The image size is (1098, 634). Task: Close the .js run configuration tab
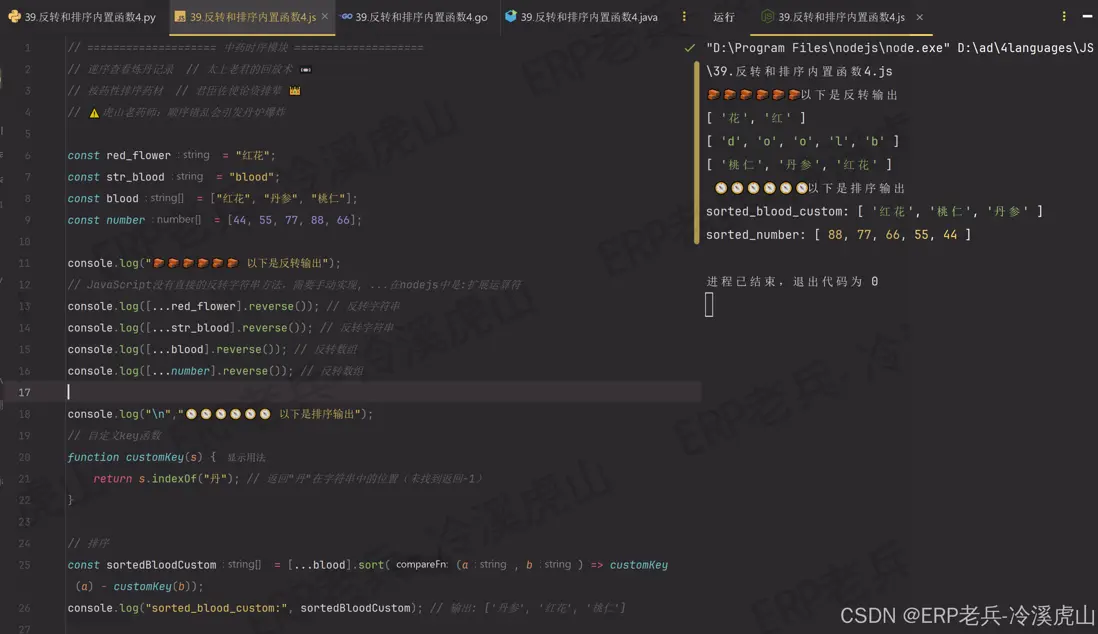pos(919,17)
